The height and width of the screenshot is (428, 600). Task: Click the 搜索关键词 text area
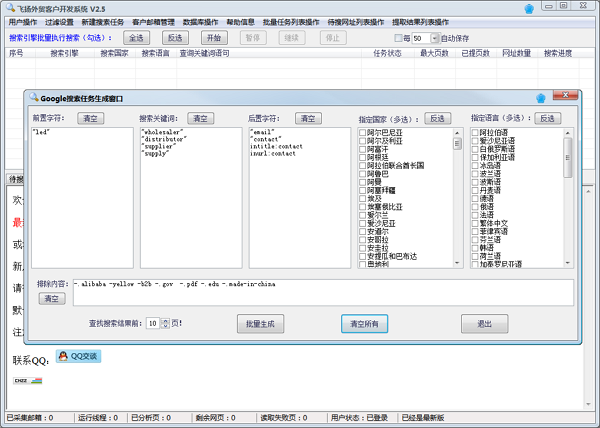[x=191, y=198]
